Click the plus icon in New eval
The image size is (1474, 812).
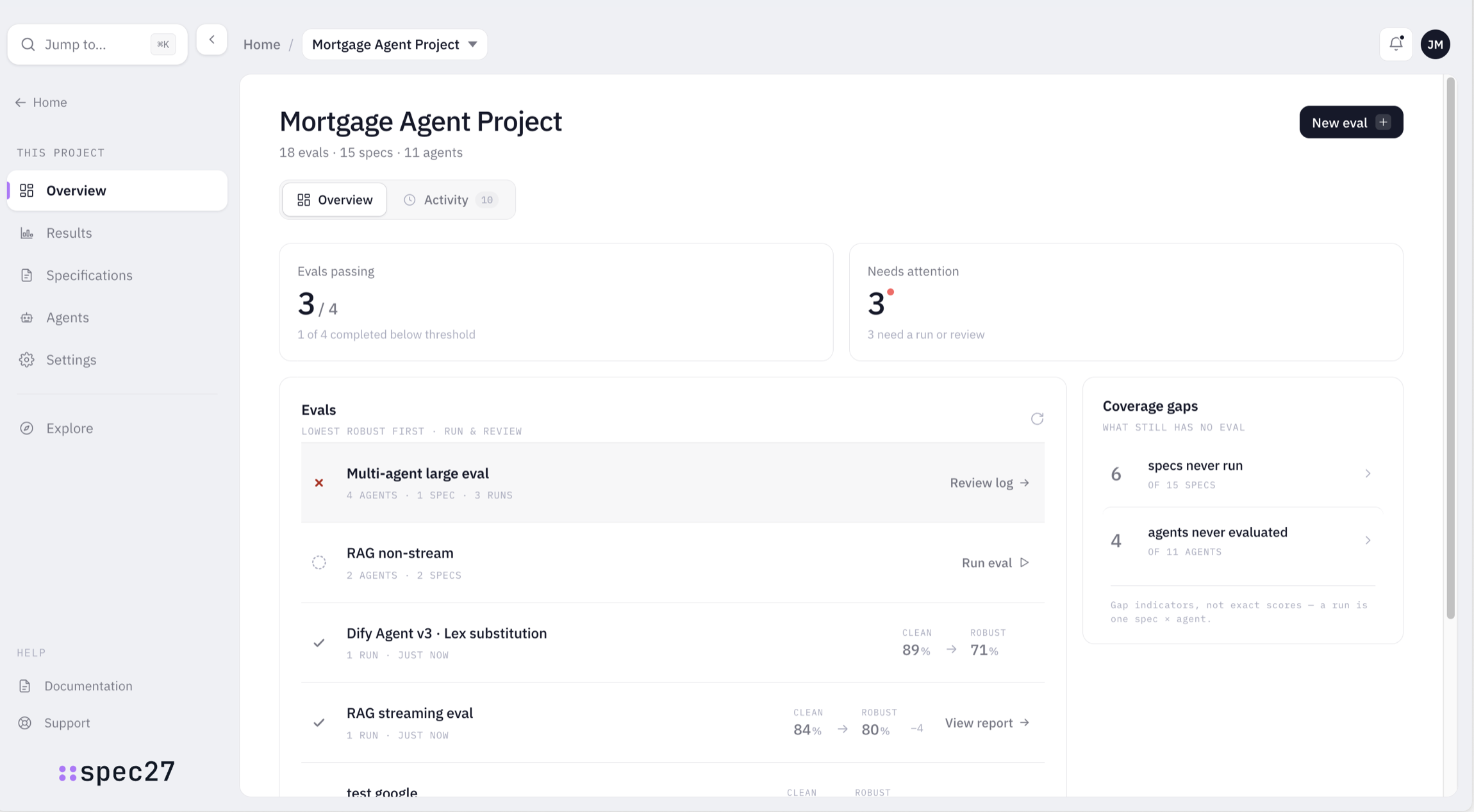[1384, 122]
